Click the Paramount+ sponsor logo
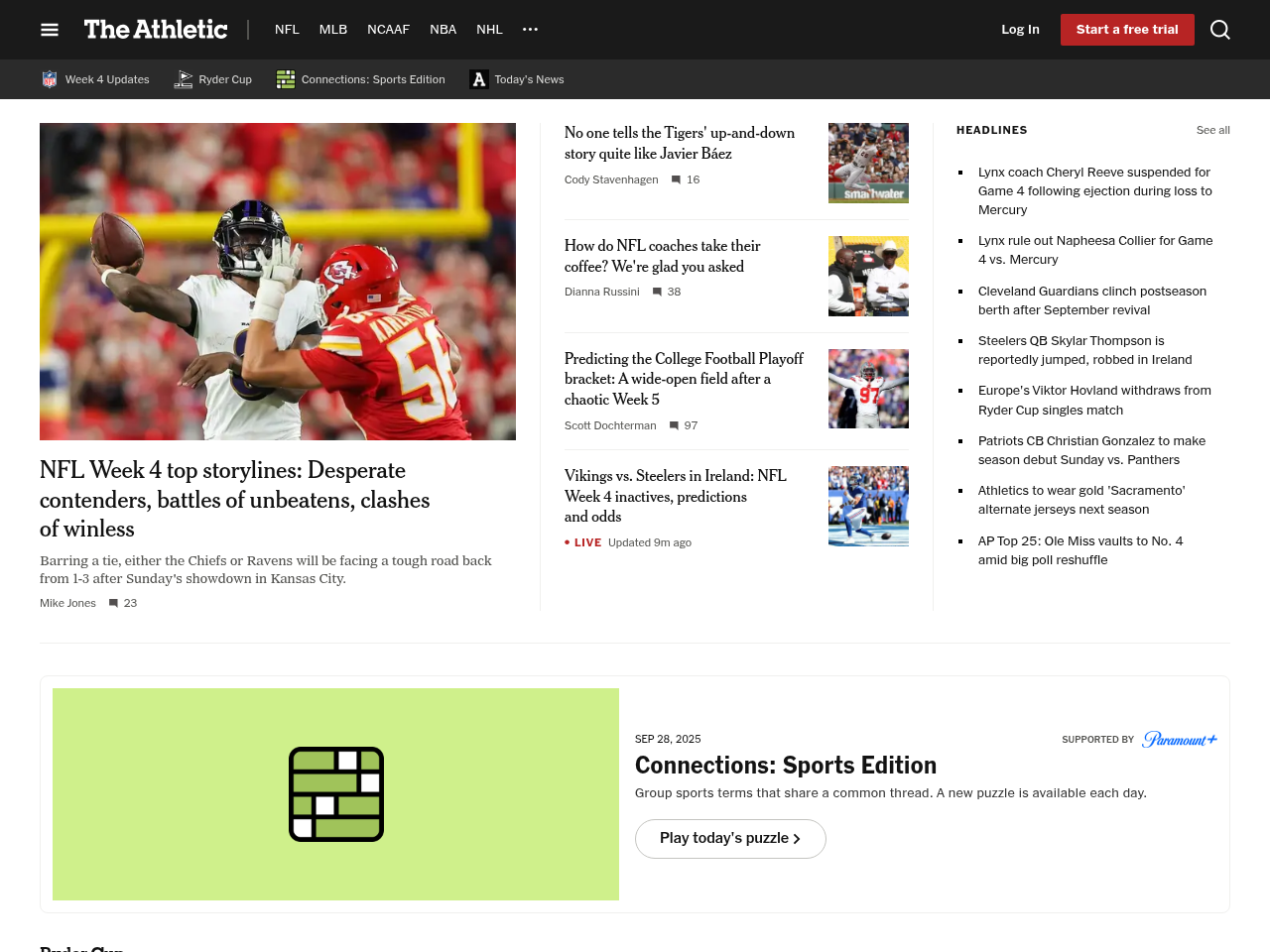1270x952 pixels. (x=1180, y=739)
